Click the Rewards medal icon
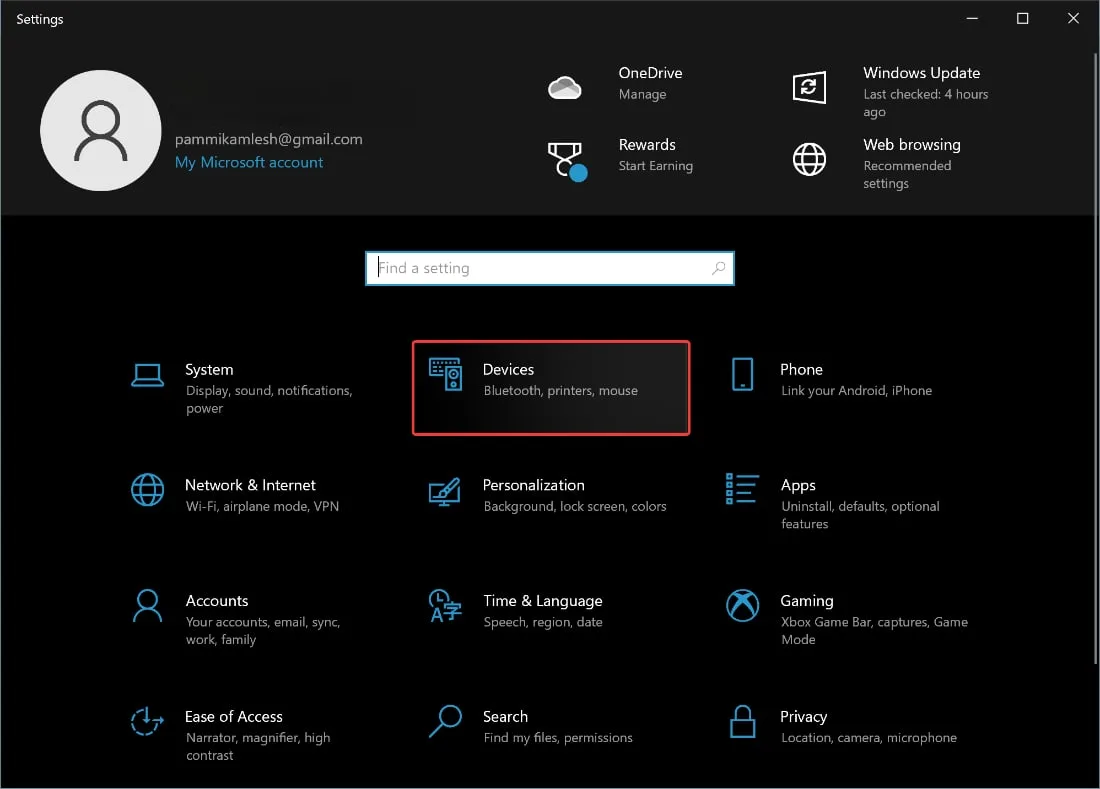The image size is (1100, 789). point(567,161)
